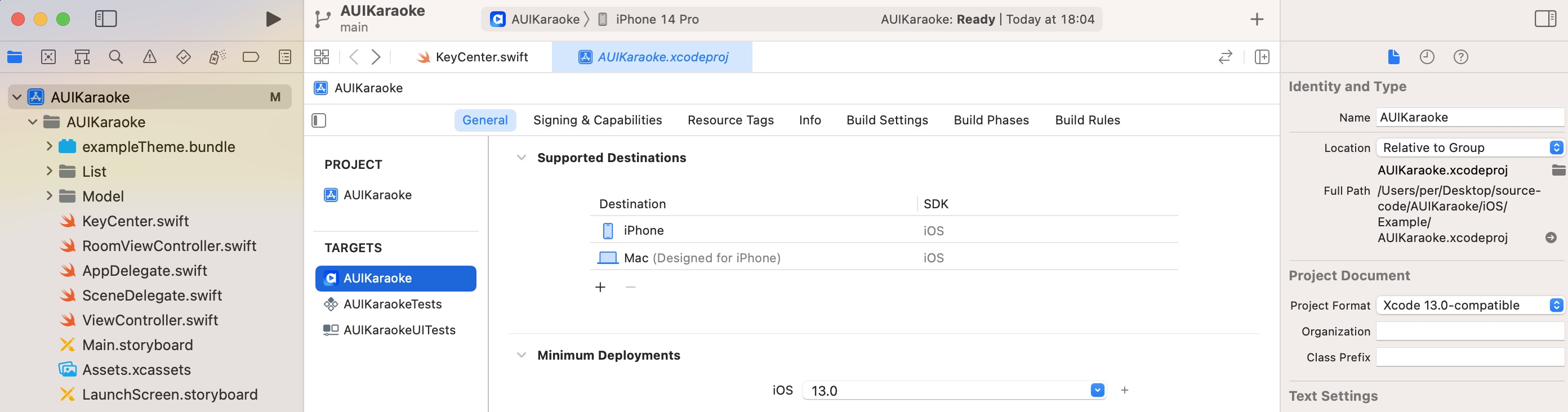The image size is (1568, 412).
Task: Open the KeyCenter.swift editor tab
Action: coord(472,57)
